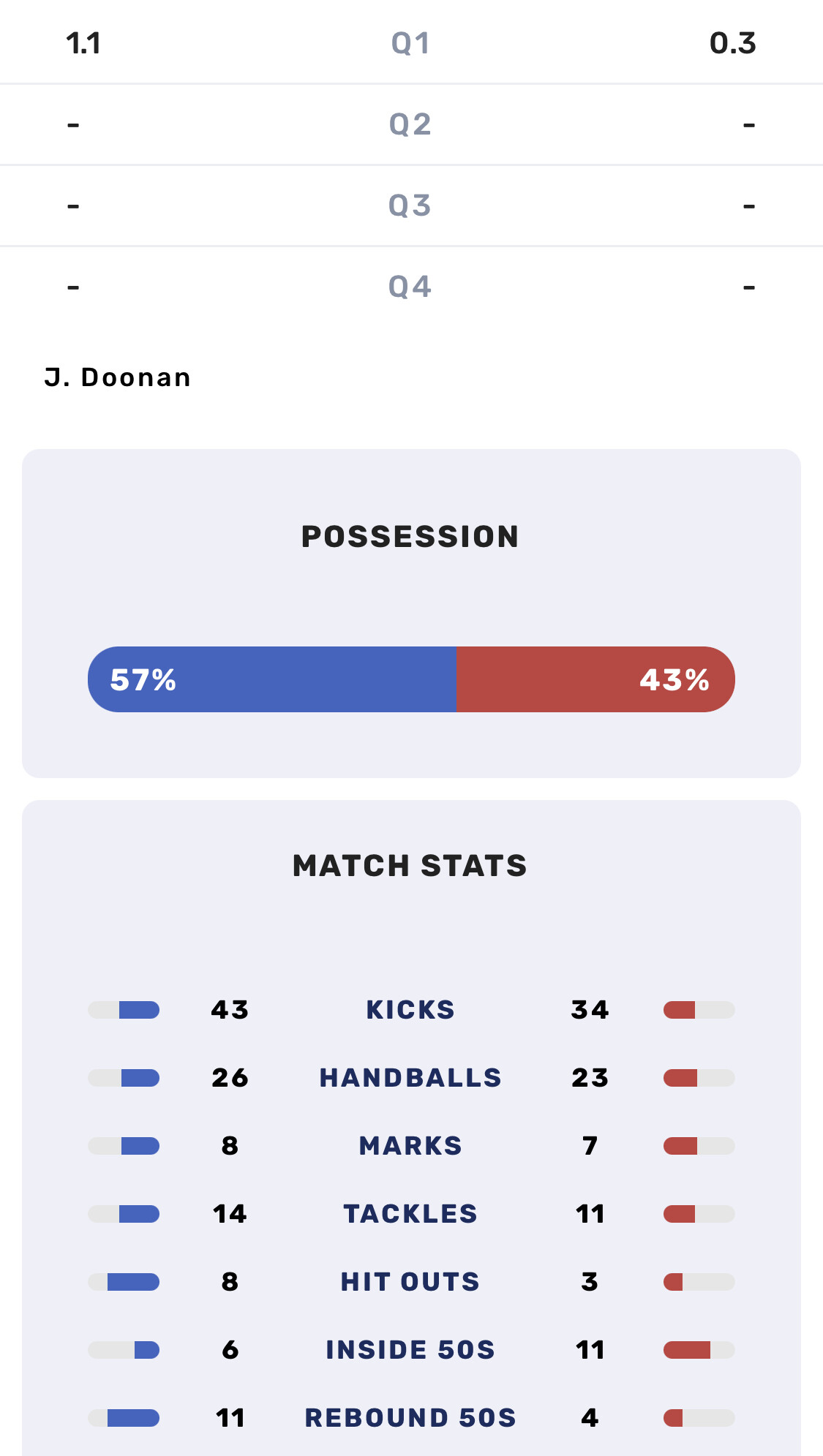This screenshot has width=823, height=1456.
Task: Tap the Q1 quarter label
Action: pyautogui.click(x=410, y=43)
